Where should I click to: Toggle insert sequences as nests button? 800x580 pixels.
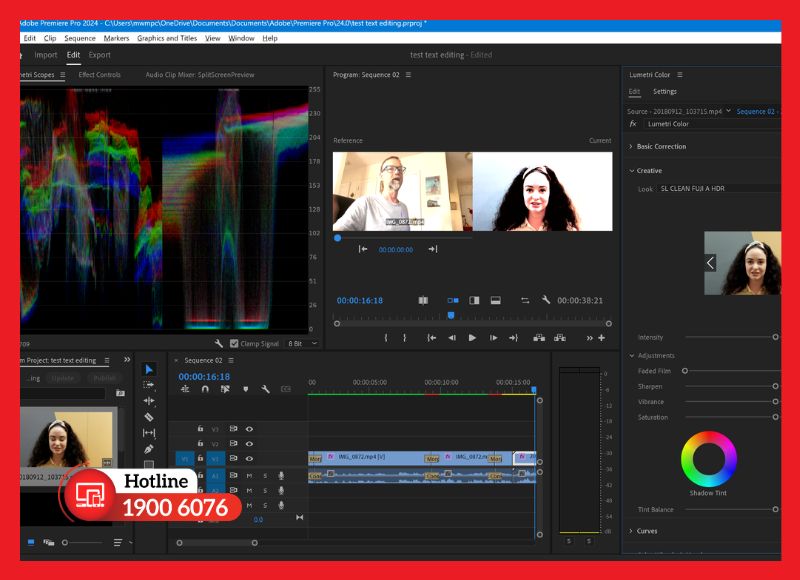[x=185, y=389]
